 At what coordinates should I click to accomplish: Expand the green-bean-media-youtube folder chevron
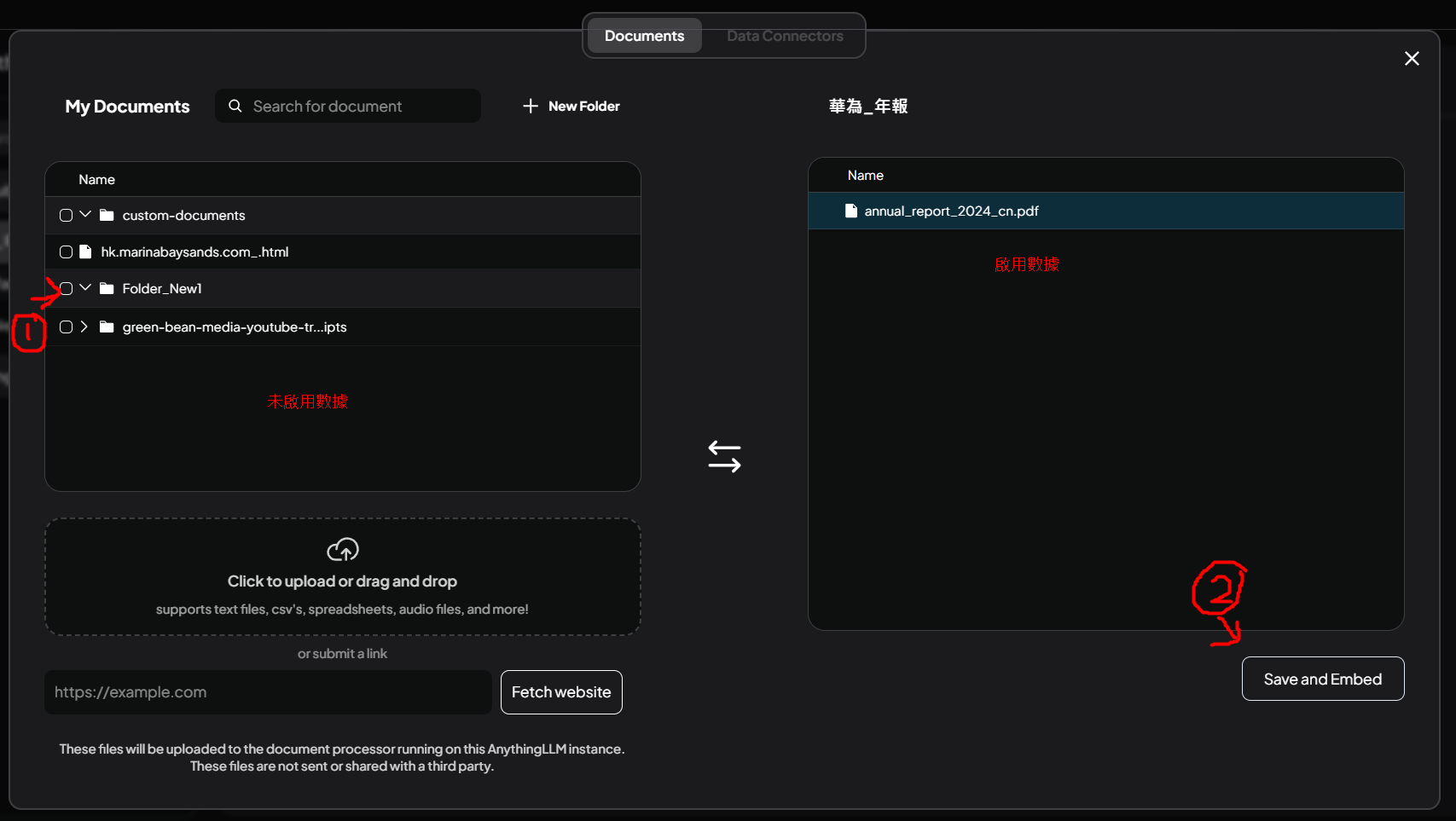[x=84, y=327]
